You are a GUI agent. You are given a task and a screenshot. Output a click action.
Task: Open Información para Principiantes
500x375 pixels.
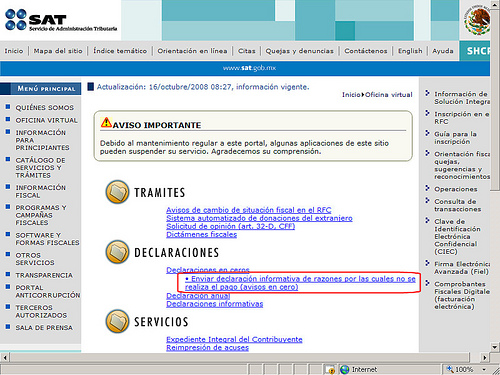[42, 140]
